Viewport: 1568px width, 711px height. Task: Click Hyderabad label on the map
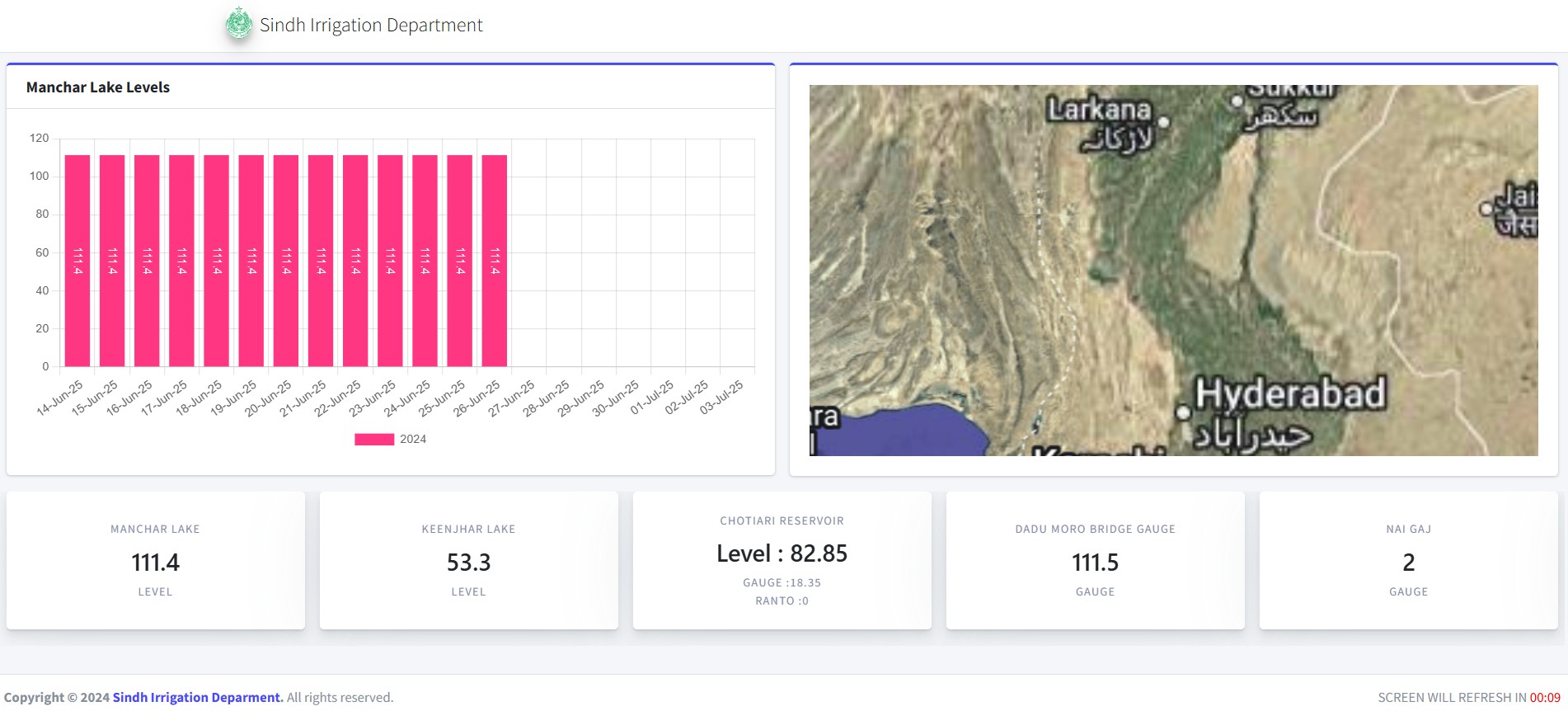tap(1289, 394)
